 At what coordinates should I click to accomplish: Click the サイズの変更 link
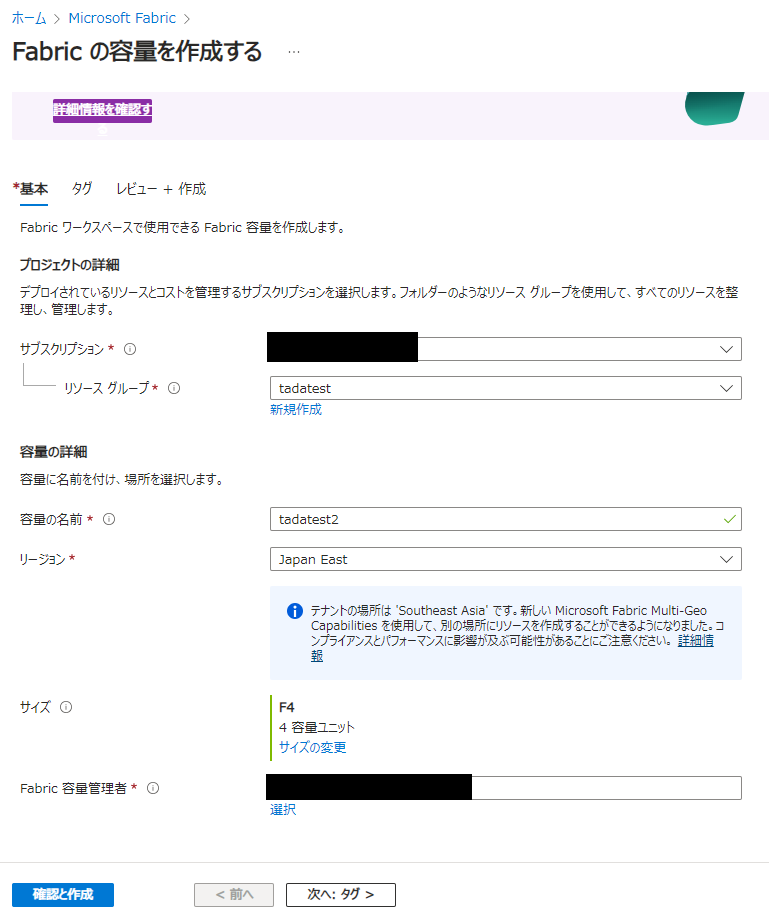313,748
